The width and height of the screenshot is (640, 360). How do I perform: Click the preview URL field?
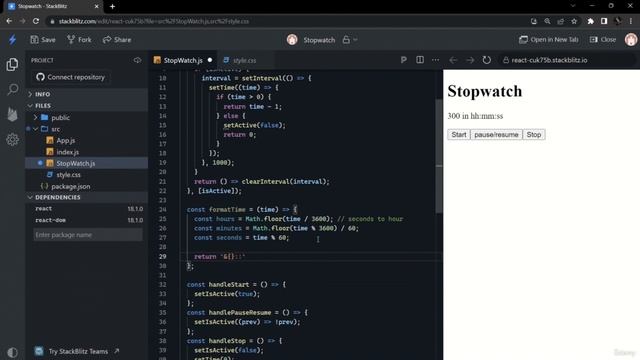pos(567,60)
